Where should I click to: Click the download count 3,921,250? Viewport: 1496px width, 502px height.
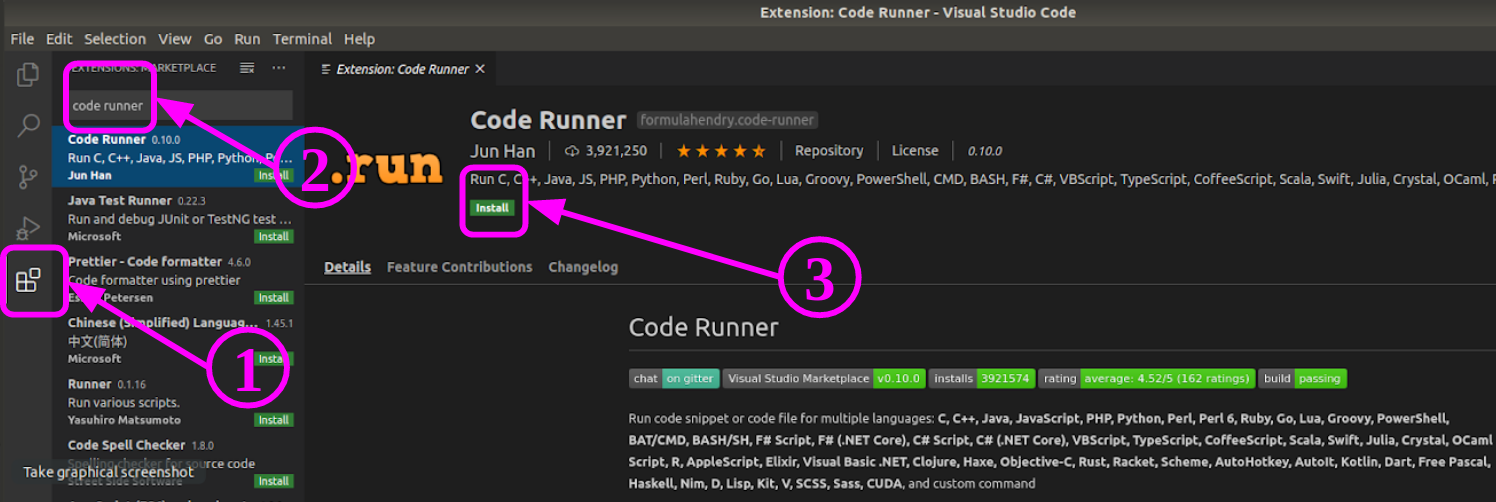click(605, 151)
